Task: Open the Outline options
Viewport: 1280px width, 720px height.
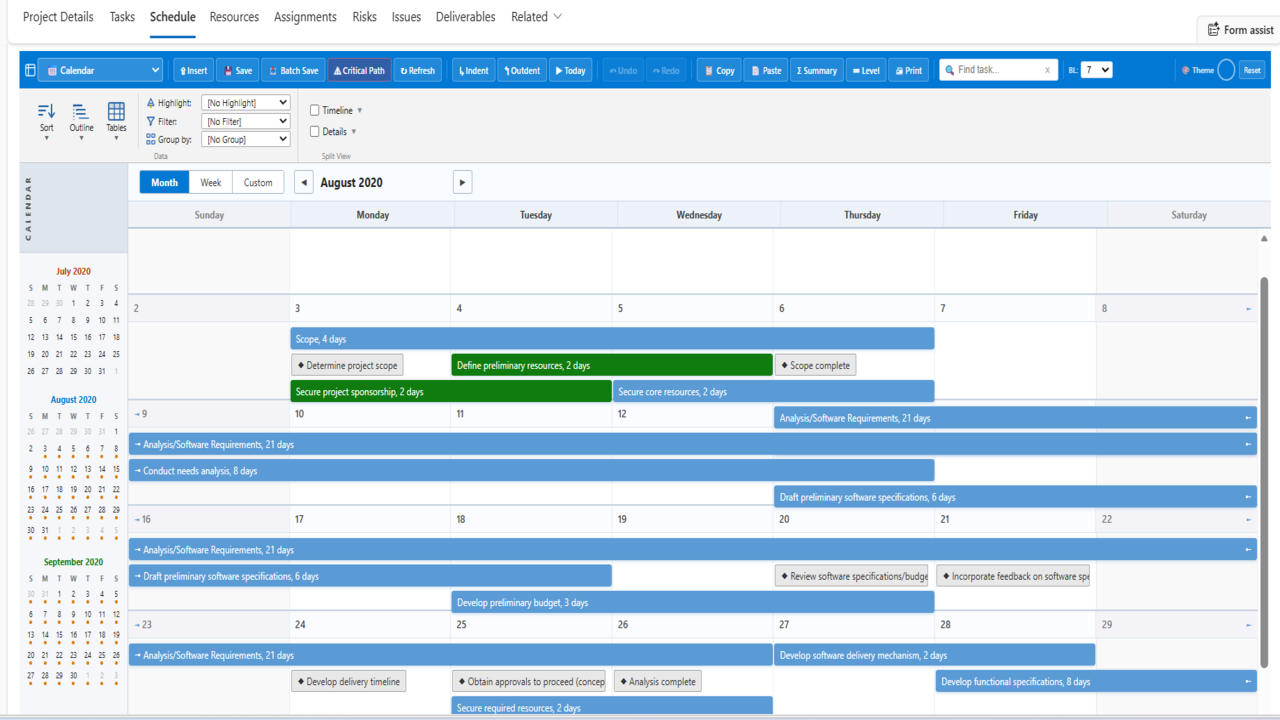Action: point(81,120)
